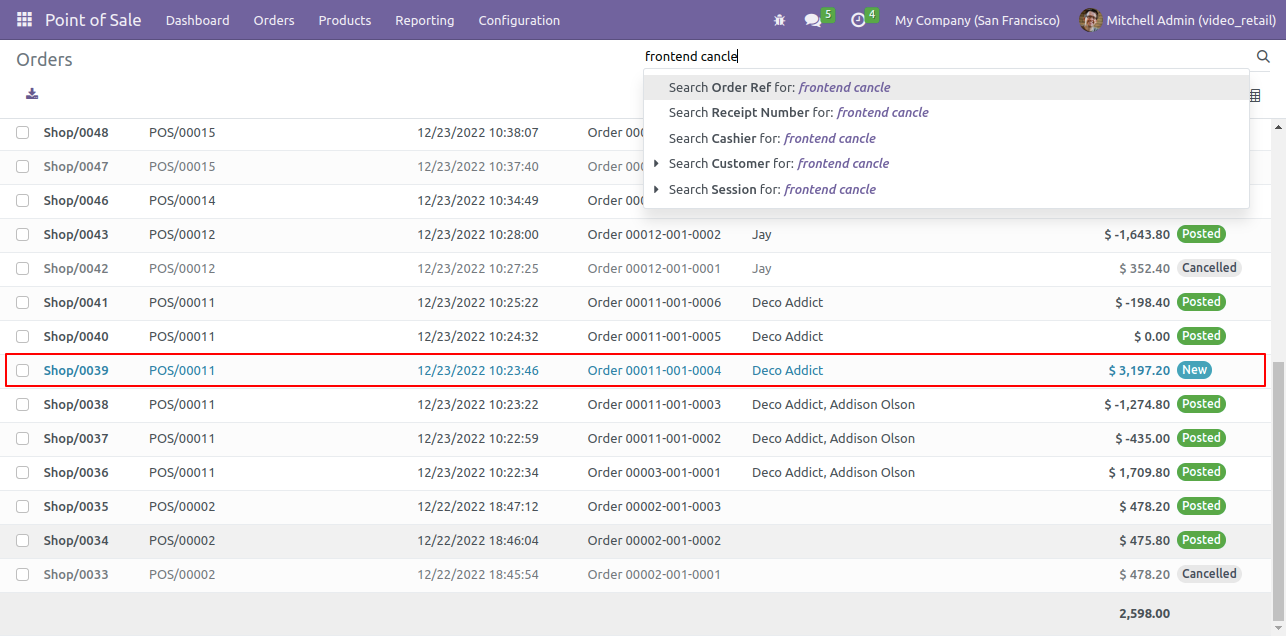Screen dimensions: 1286x636
Task: Open the Products menu
Action: [x=345, y=20]
